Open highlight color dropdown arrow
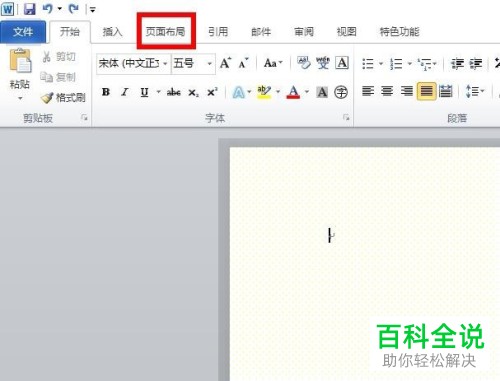 pos(278,92)
